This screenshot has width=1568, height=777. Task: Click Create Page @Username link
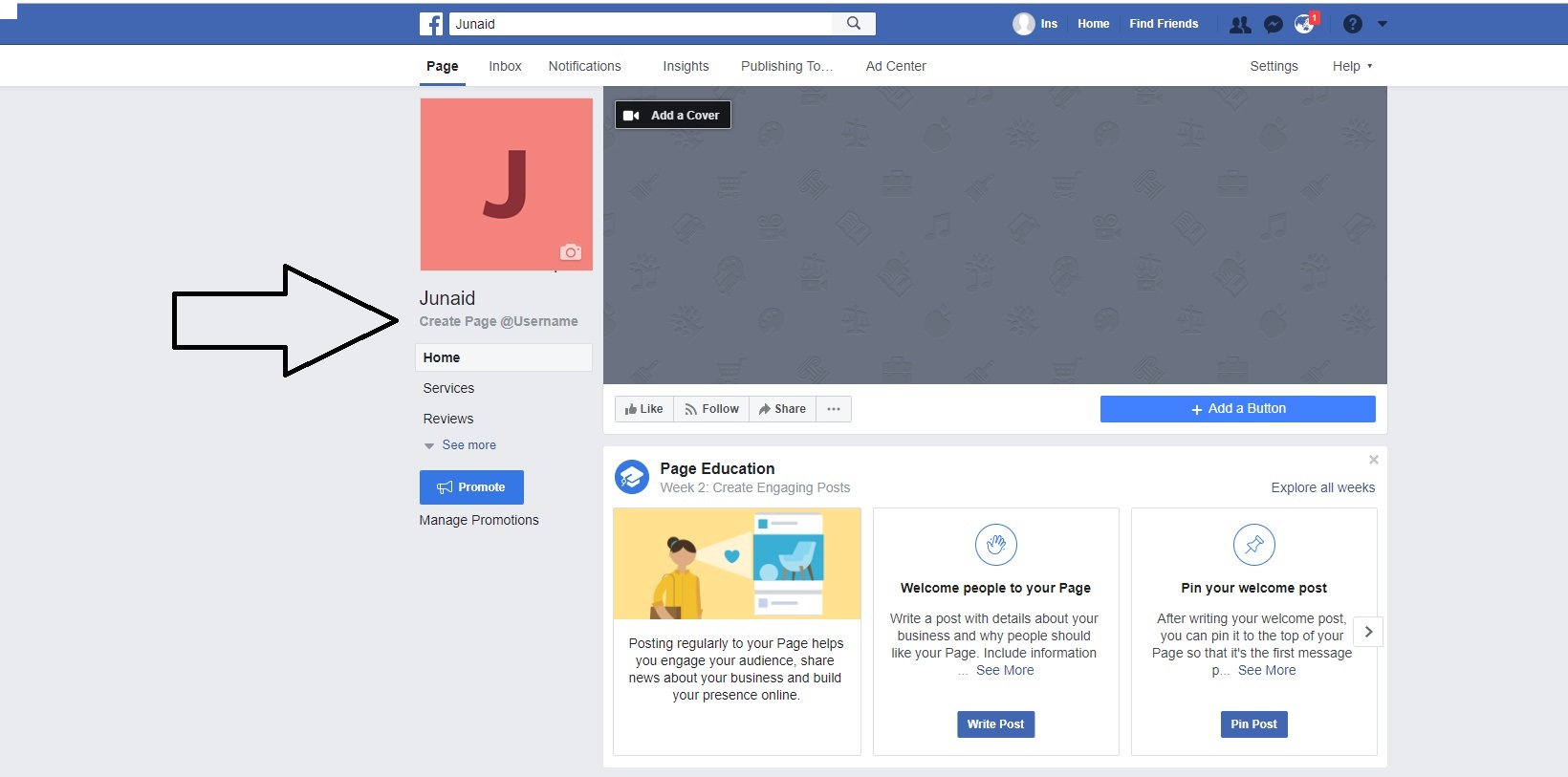click(498, 321)
